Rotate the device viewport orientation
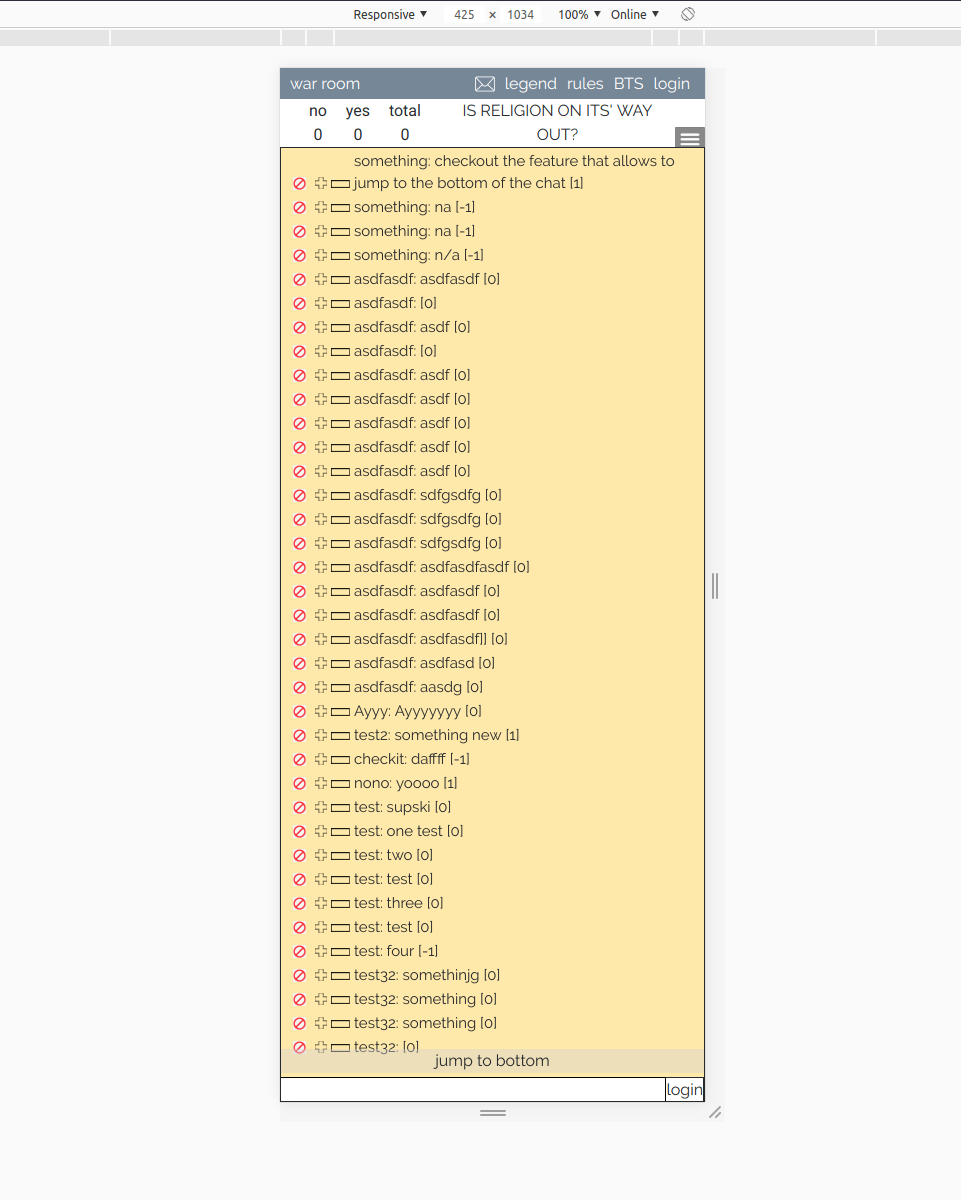 pos(688,14)
